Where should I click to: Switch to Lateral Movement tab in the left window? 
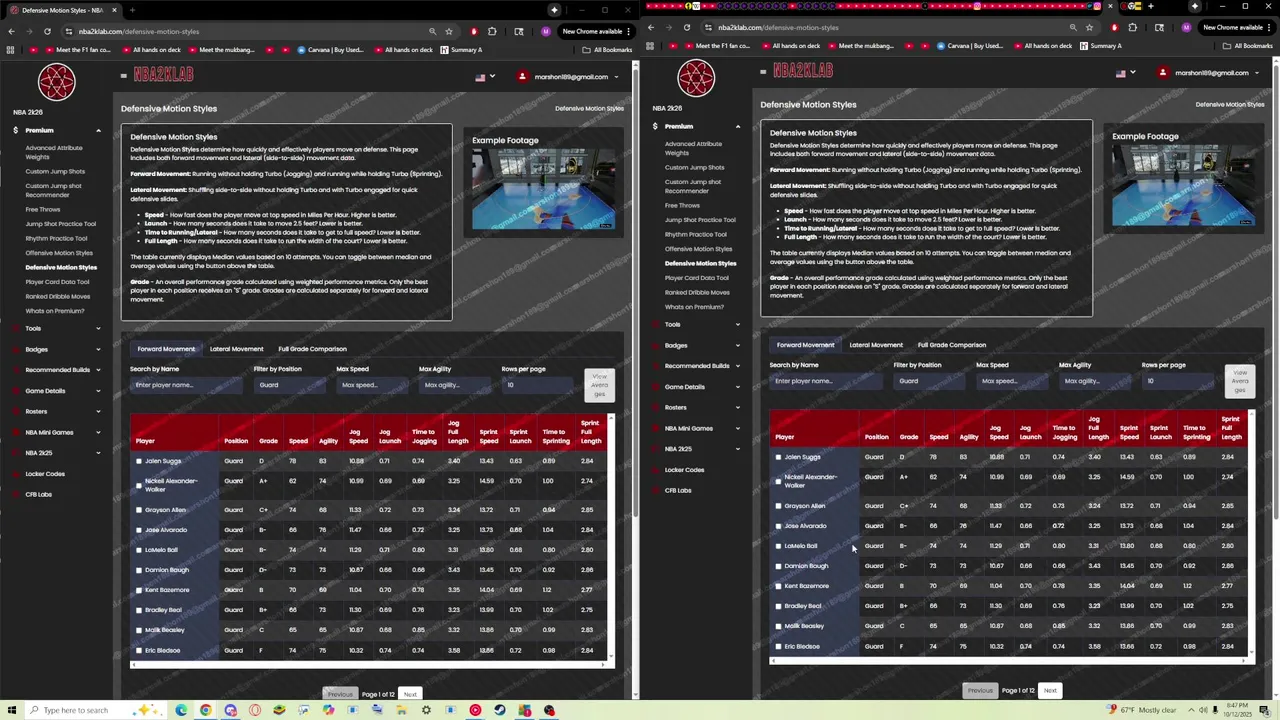point(236,349)
